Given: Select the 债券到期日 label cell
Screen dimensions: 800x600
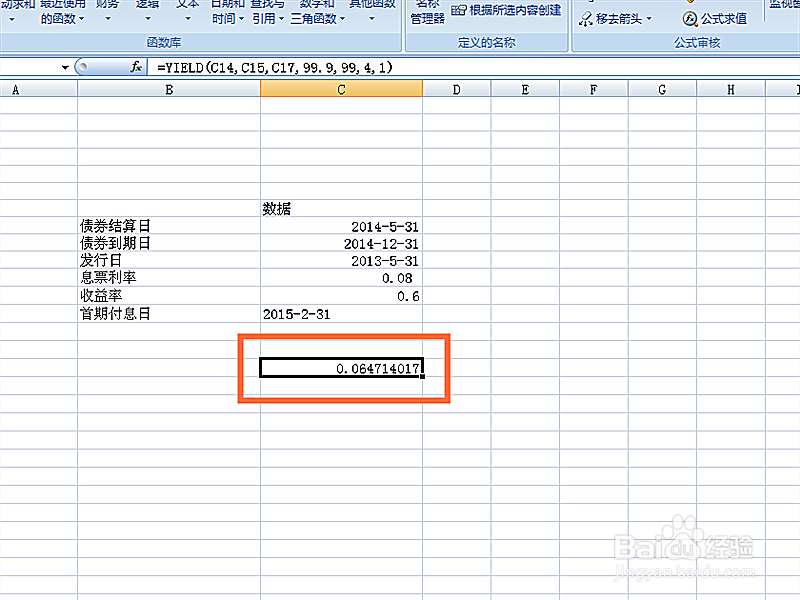Looking at the screenshot, I should point(169,243).
